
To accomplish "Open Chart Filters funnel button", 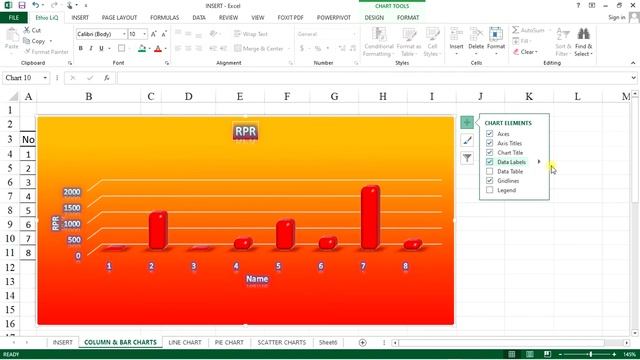I will [467, 158].
